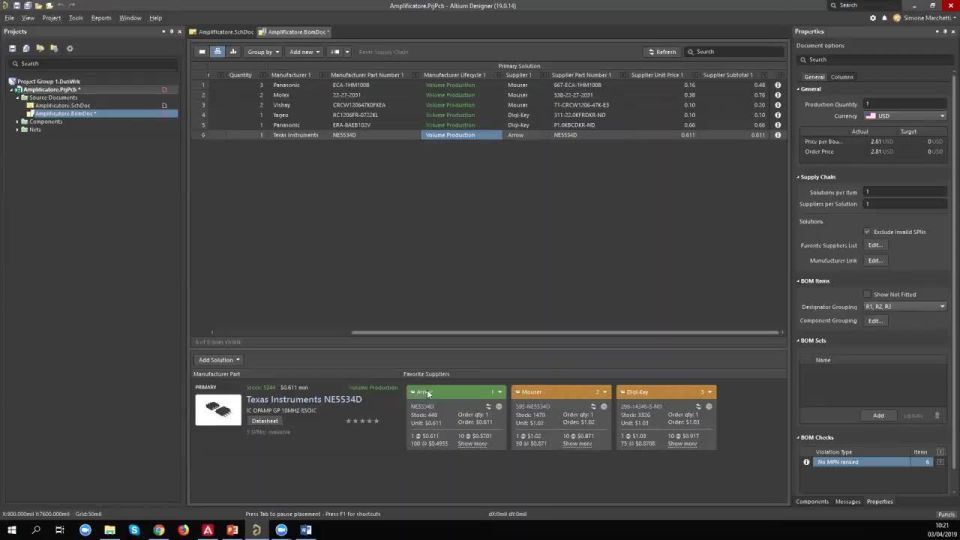Open Currency USD dropdown

tap(905, 116)
